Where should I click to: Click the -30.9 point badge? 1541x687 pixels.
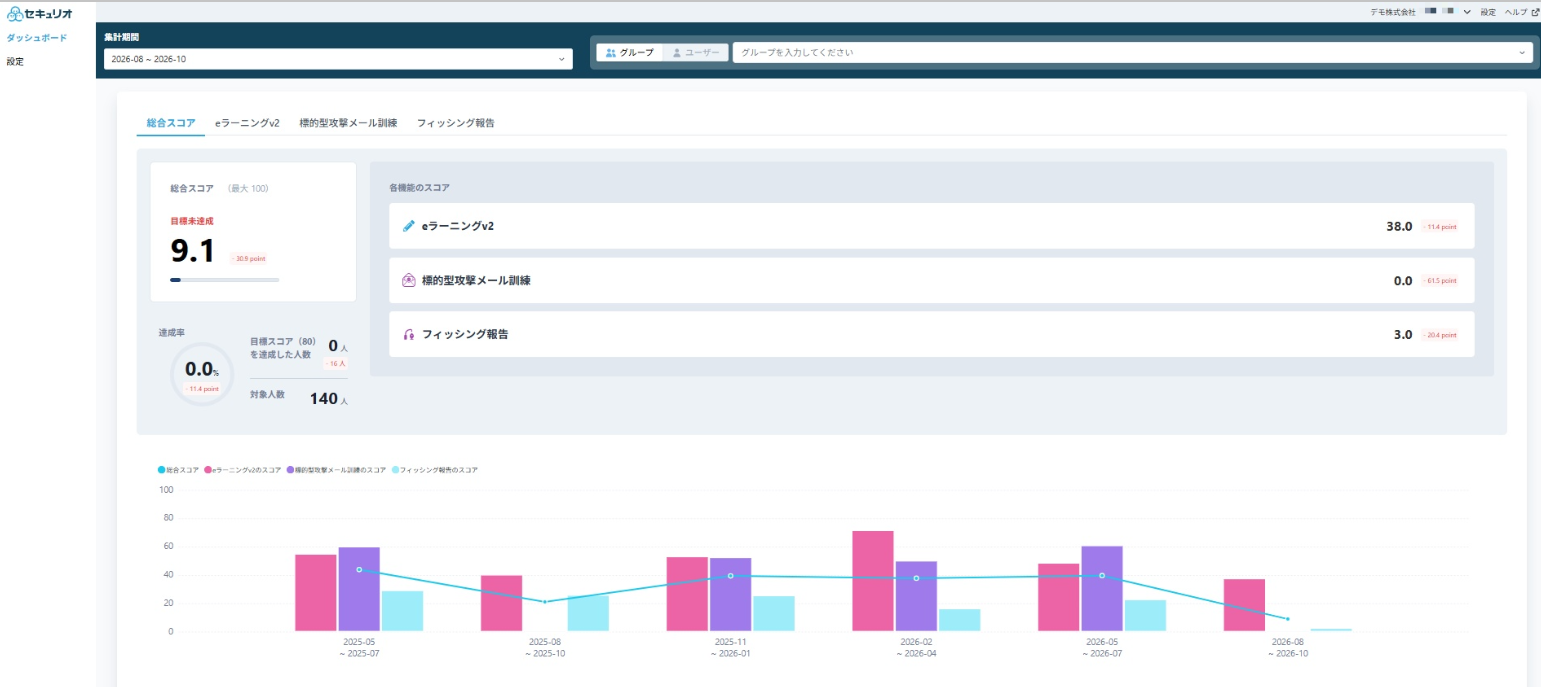coord(248,258)
